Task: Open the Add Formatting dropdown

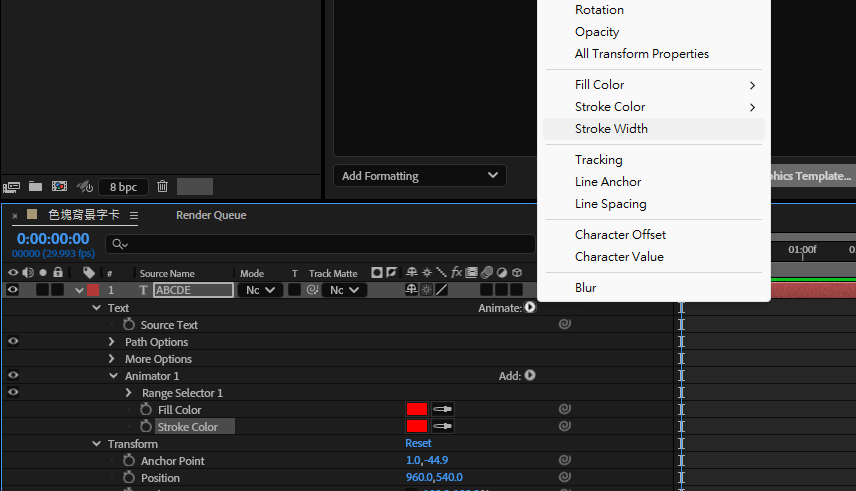Action: pyautogui.click(x=420, y=176)
